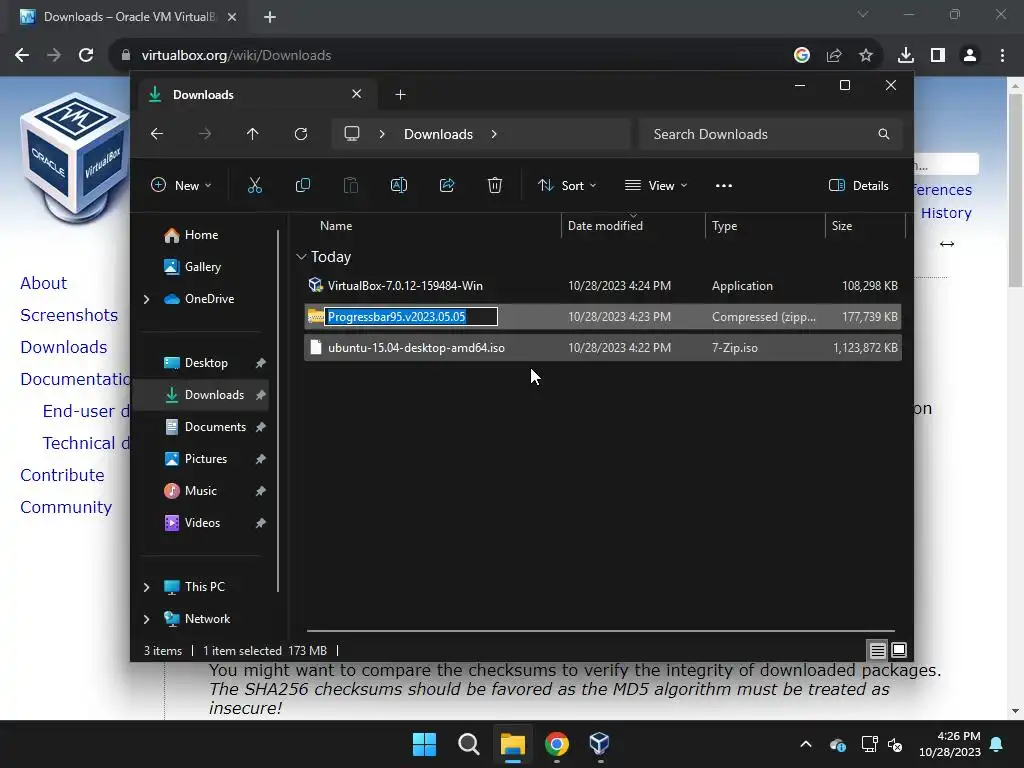1024x768 pixels.
Task: Switch to large thumbnails view icon
Action: click(899, 650)
